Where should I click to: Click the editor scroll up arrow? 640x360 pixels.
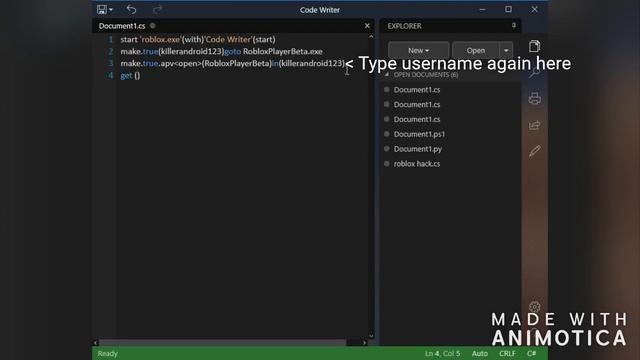[x=371, y=36]
